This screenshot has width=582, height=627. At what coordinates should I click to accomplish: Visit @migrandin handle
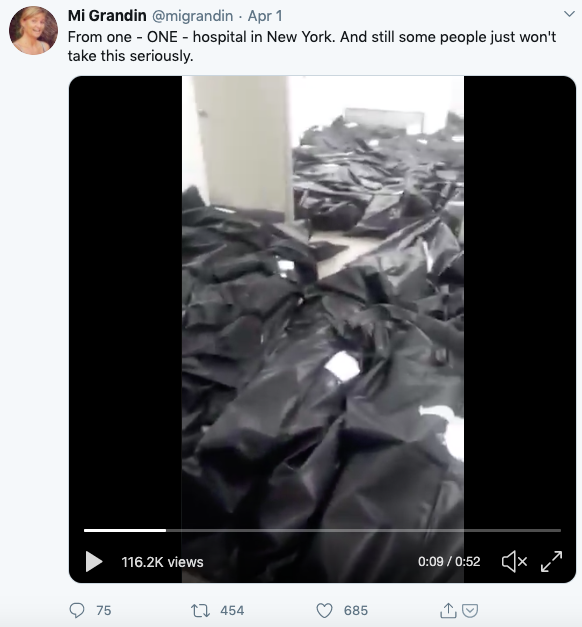point(192,16)
